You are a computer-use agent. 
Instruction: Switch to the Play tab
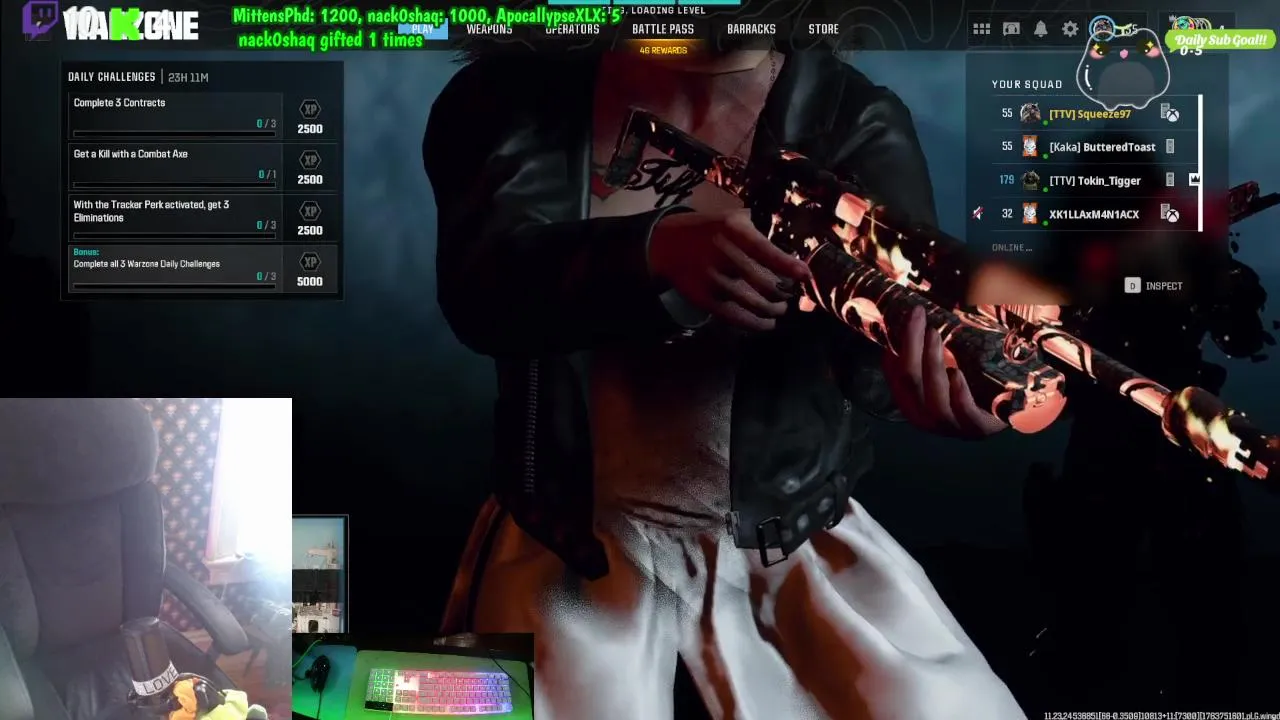pyautogui.click(x=422, y=29)
